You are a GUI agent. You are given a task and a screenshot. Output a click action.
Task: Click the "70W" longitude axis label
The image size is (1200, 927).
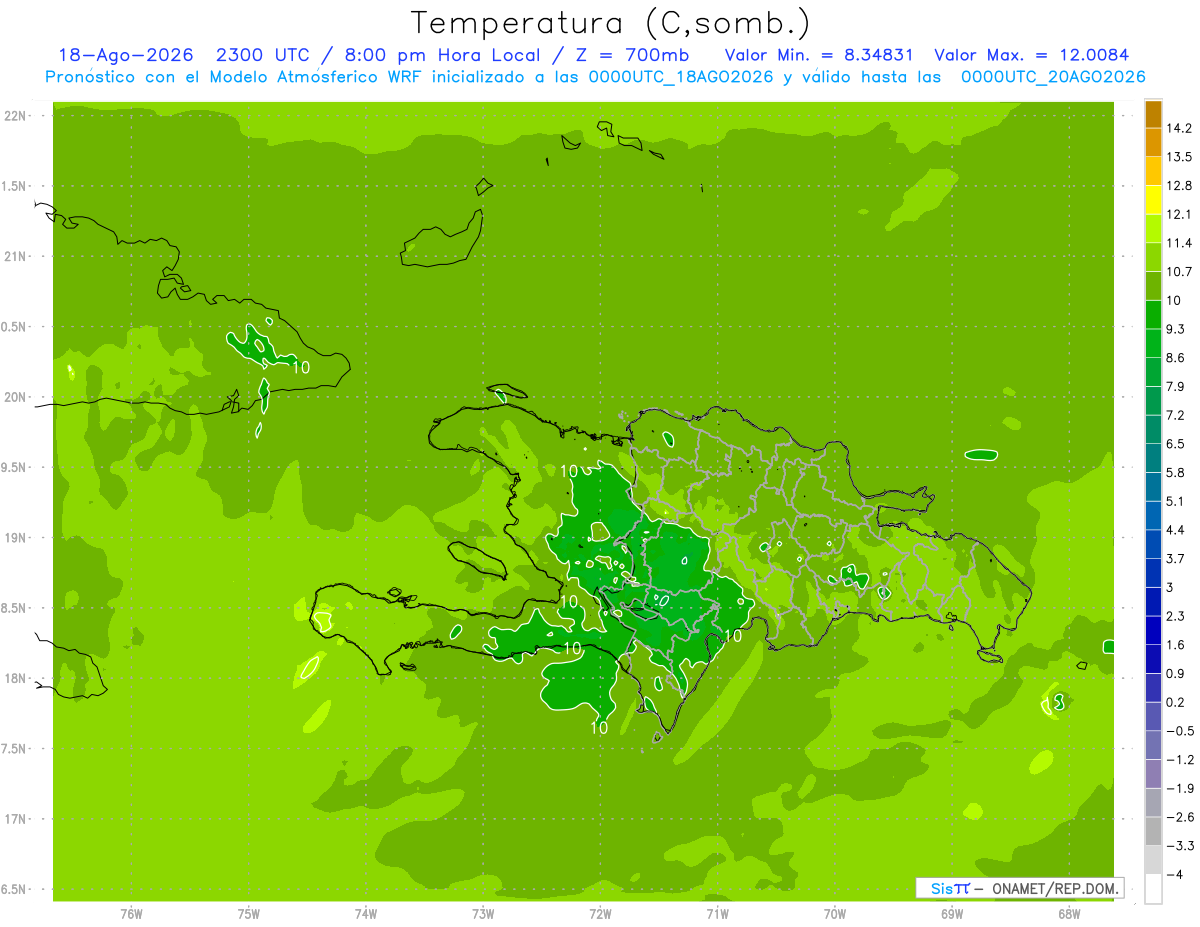[835, 912]
